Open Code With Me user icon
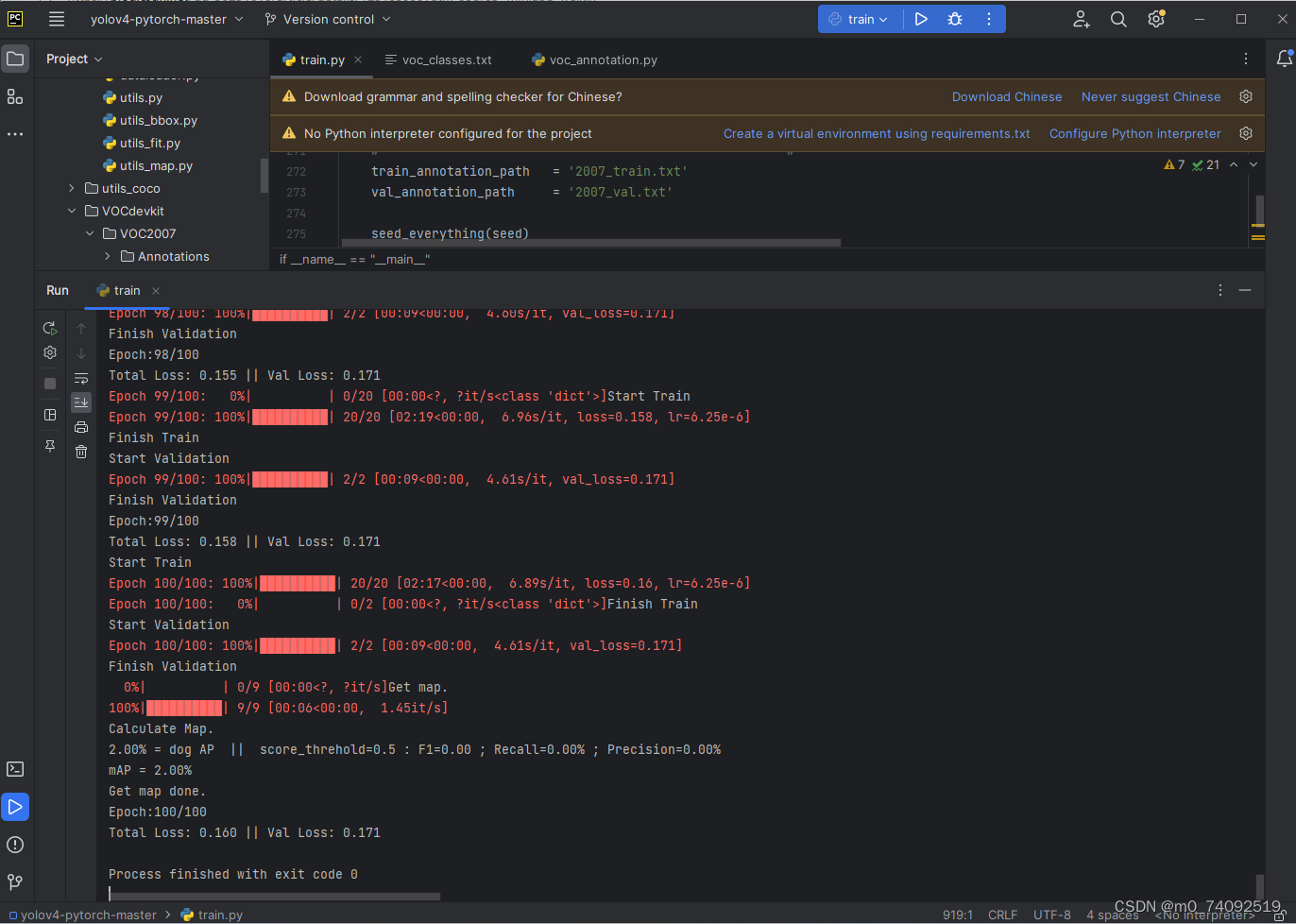This screenshot has width=1296, height=924. click(1082, 19)
